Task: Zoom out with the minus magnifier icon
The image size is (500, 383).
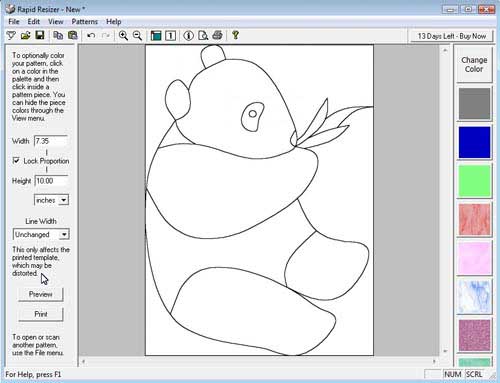Action: pyautogui.click(x=137, y=35)
